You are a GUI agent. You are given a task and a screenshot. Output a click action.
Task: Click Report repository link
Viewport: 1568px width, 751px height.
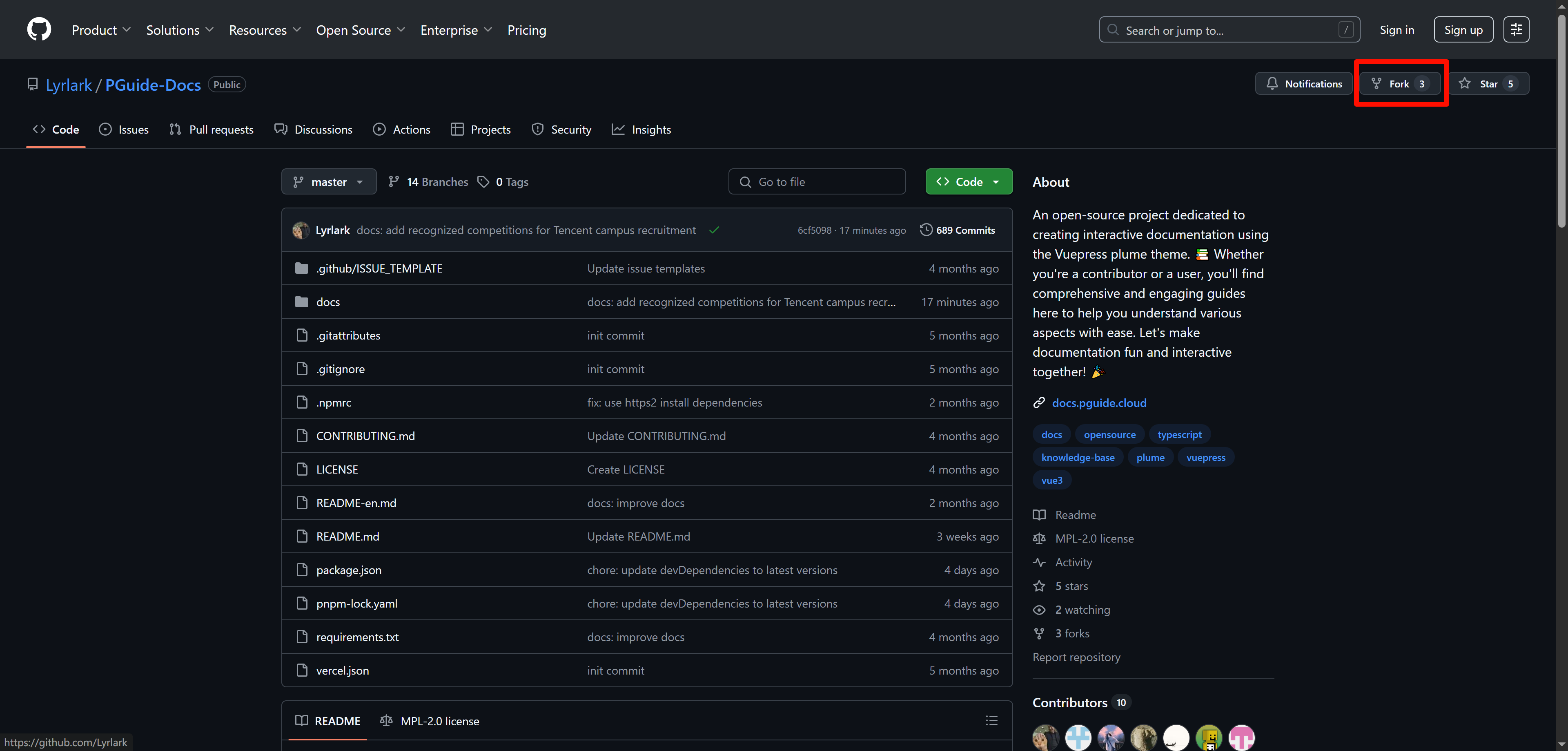coord(1076,657)
